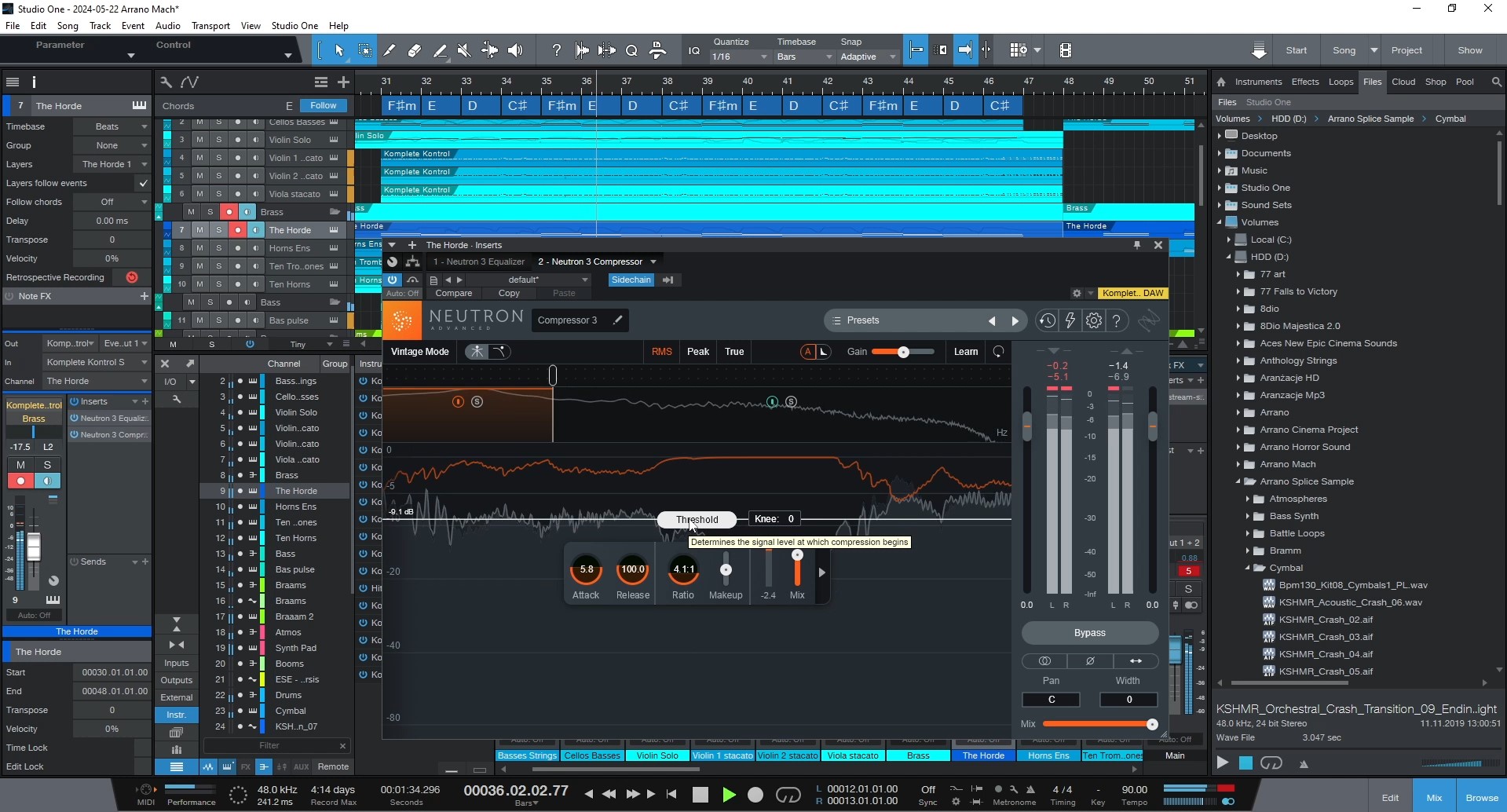Select the Bend tool

coord(489,50)
